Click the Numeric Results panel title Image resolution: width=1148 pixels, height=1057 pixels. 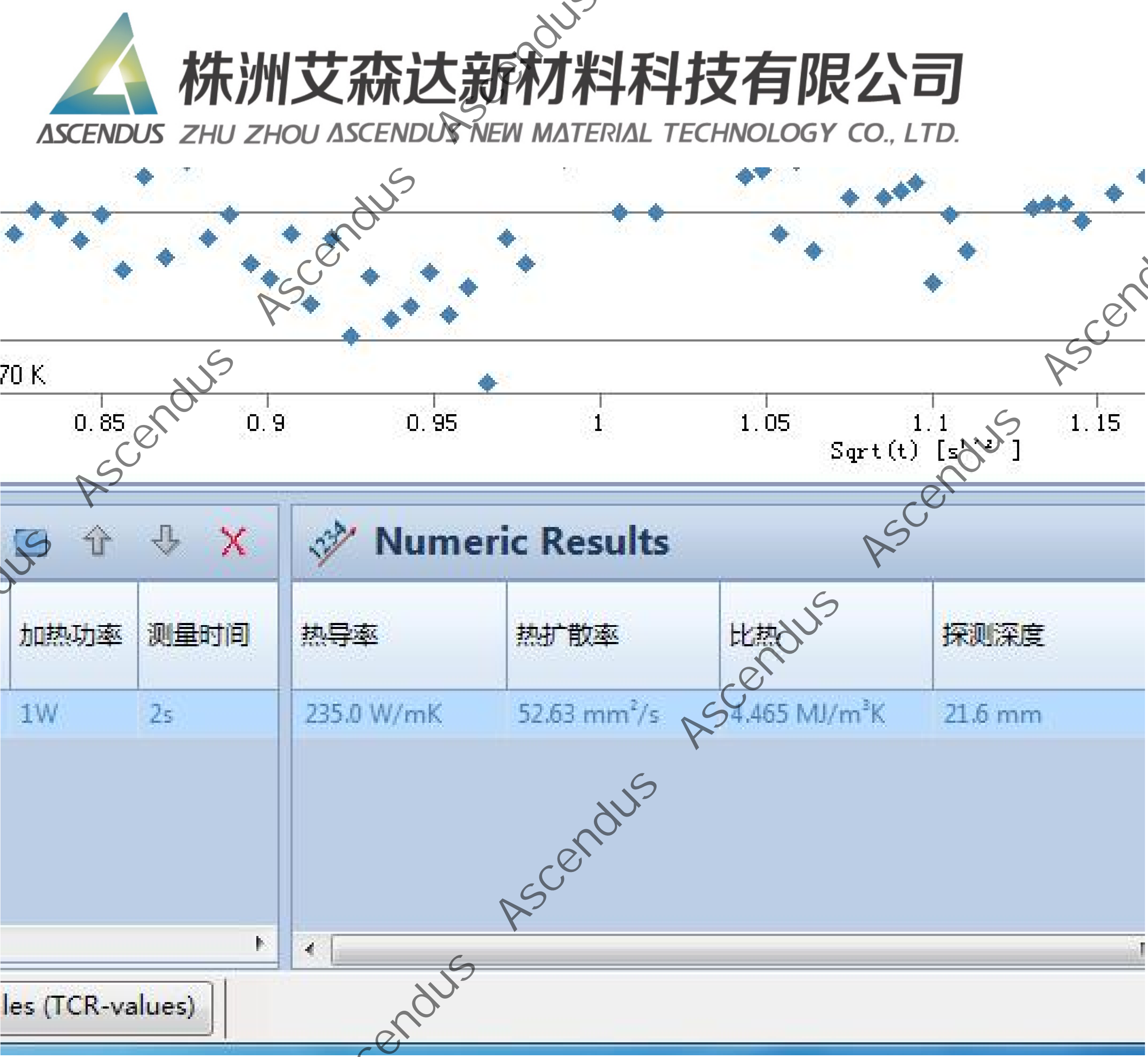521,541
